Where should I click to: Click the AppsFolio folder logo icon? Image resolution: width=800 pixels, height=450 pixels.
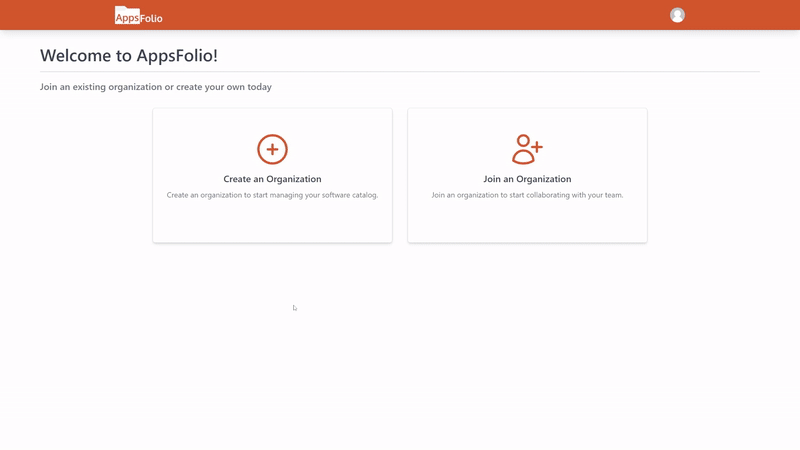click(127, 15)
